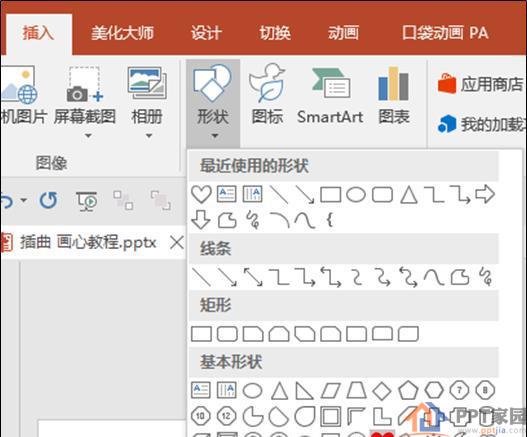Screen dimensions: 527x437
Task: Select decagon (10) in 基本形状
Action: click(x=201, y=416)
